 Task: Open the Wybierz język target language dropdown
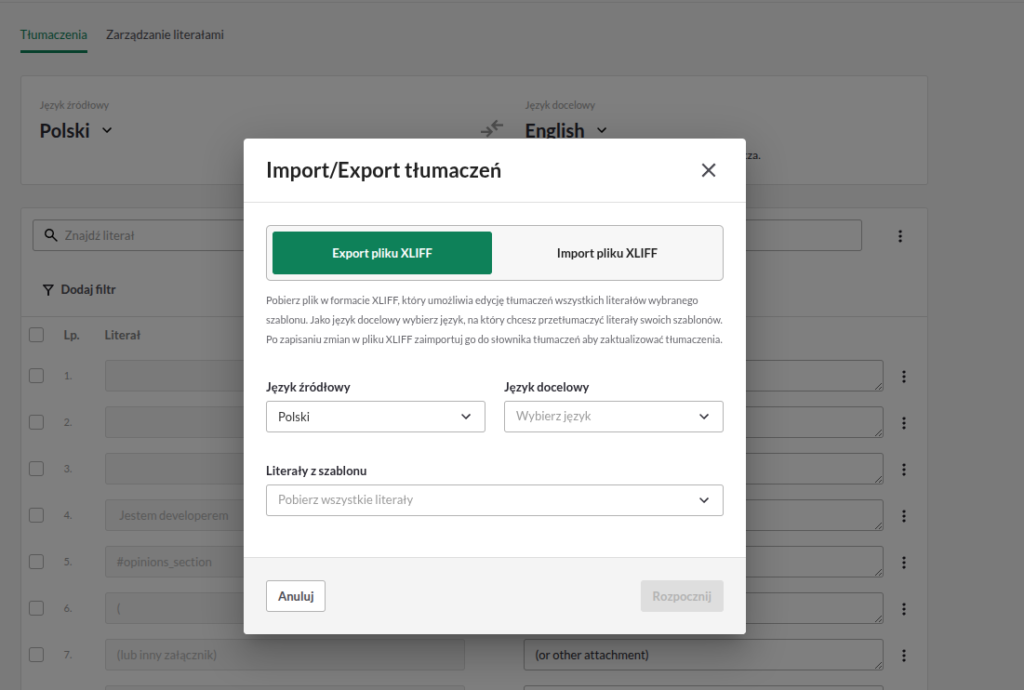(x=613, y=416)
